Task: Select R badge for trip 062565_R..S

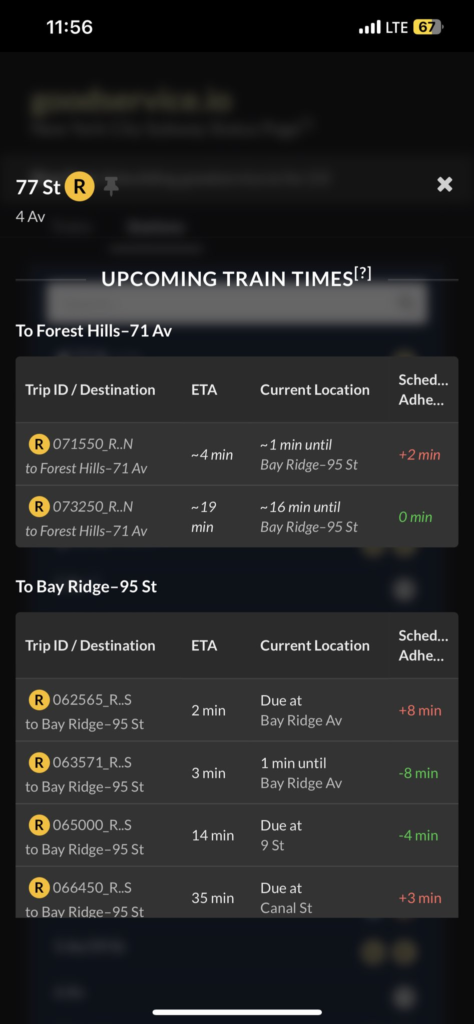Action: pyautogui.click(x=39, y=700)
